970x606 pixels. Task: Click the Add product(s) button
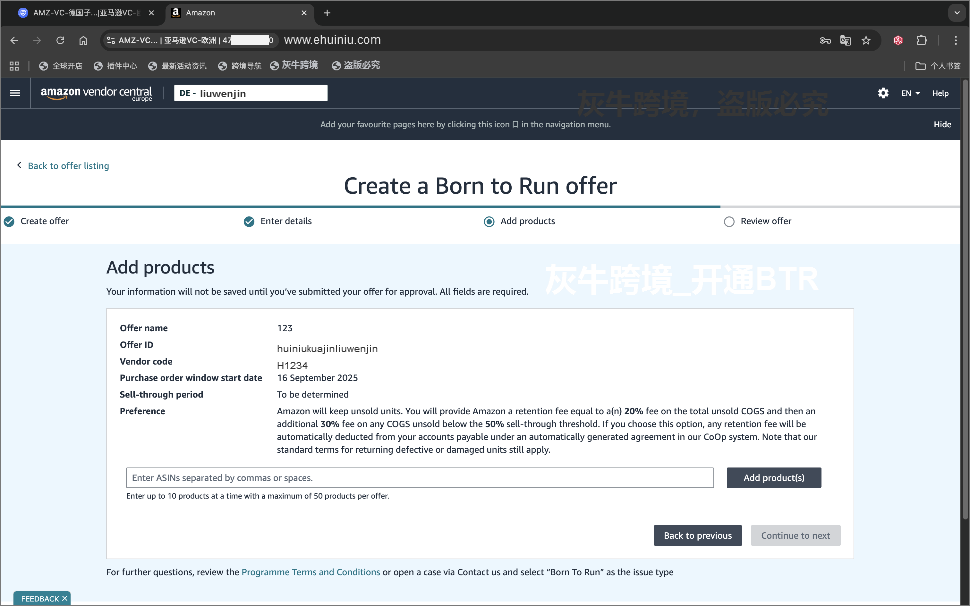tap(773, 478)
